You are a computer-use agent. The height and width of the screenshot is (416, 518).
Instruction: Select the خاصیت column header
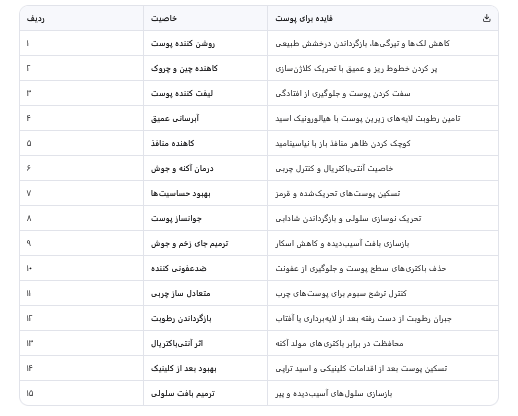tap(163, 18)
